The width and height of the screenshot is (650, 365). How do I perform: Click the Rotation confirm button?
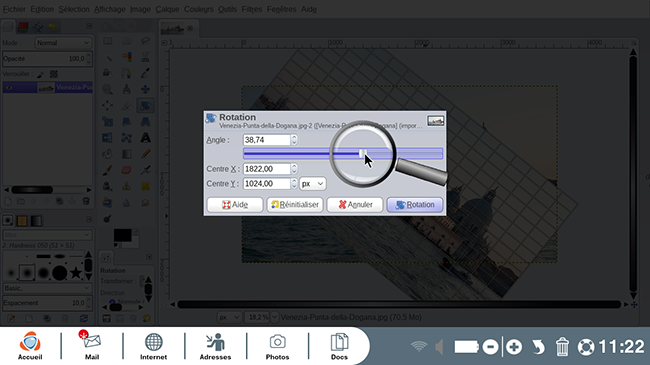[415, 204]
